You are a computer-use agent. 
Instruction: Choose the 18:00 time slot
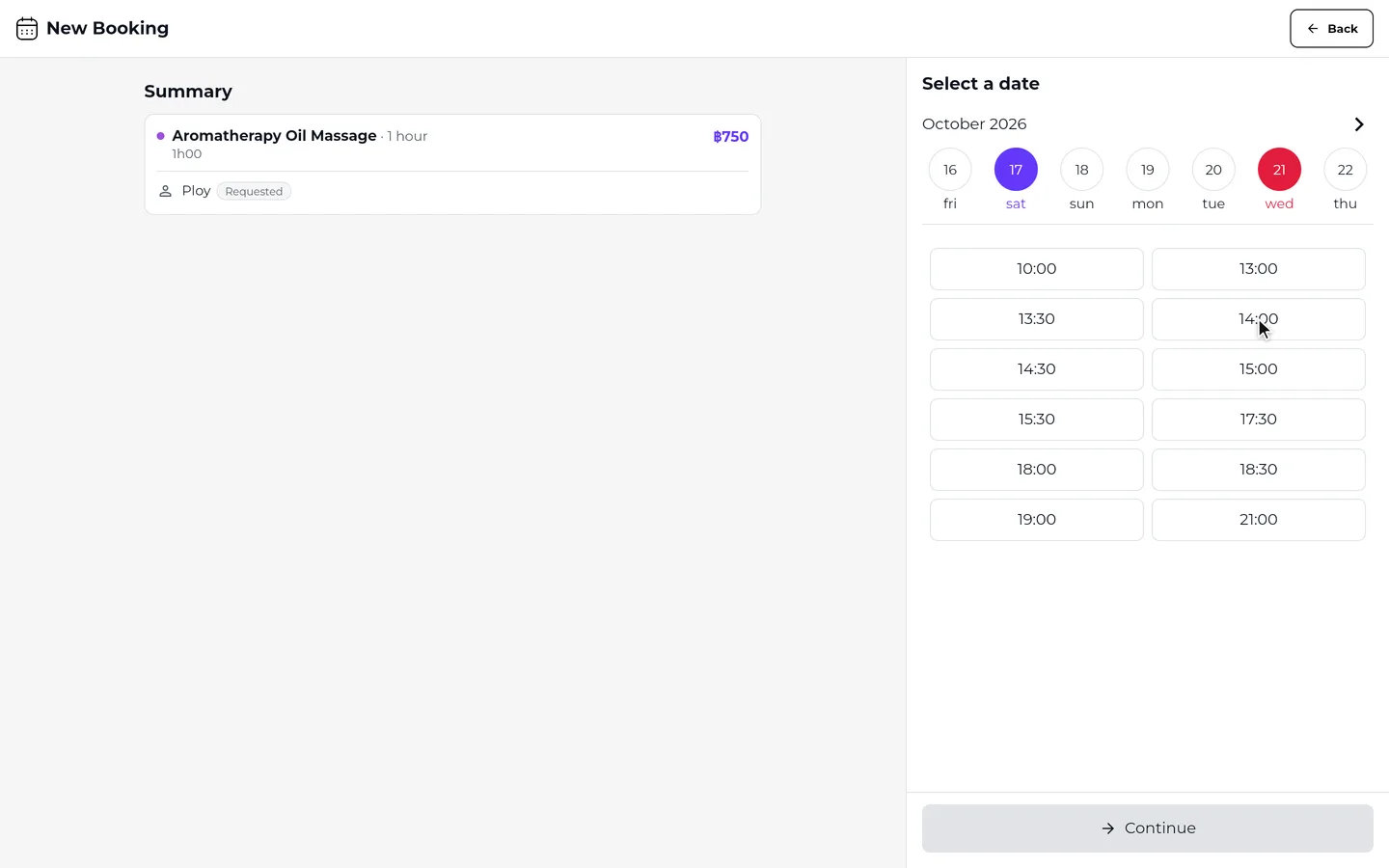point(1037,470)
